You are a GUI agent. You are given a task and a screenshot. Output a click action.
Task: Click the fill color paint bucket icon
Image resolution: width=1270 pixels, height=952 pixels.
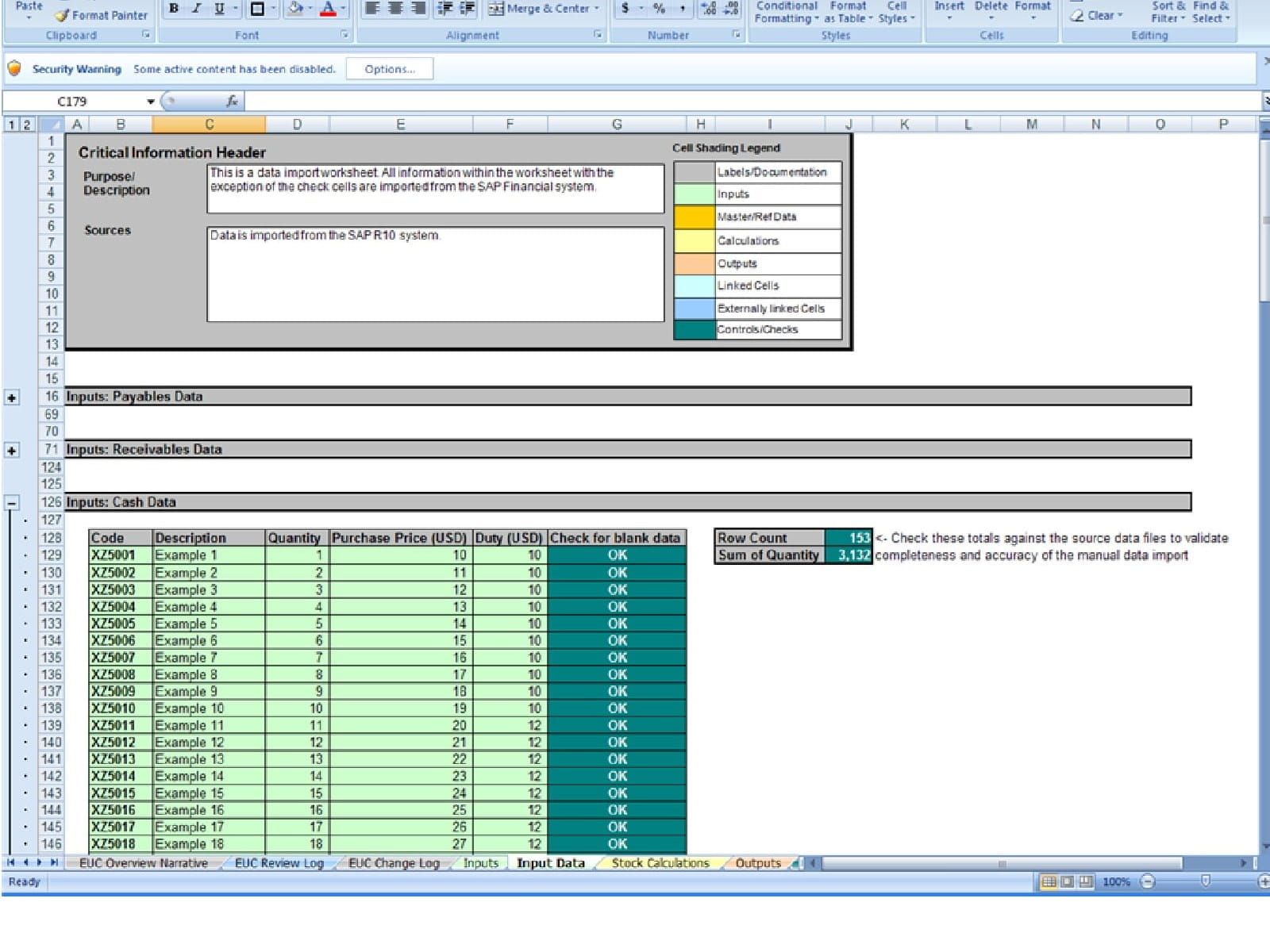[x=295, y=9]
